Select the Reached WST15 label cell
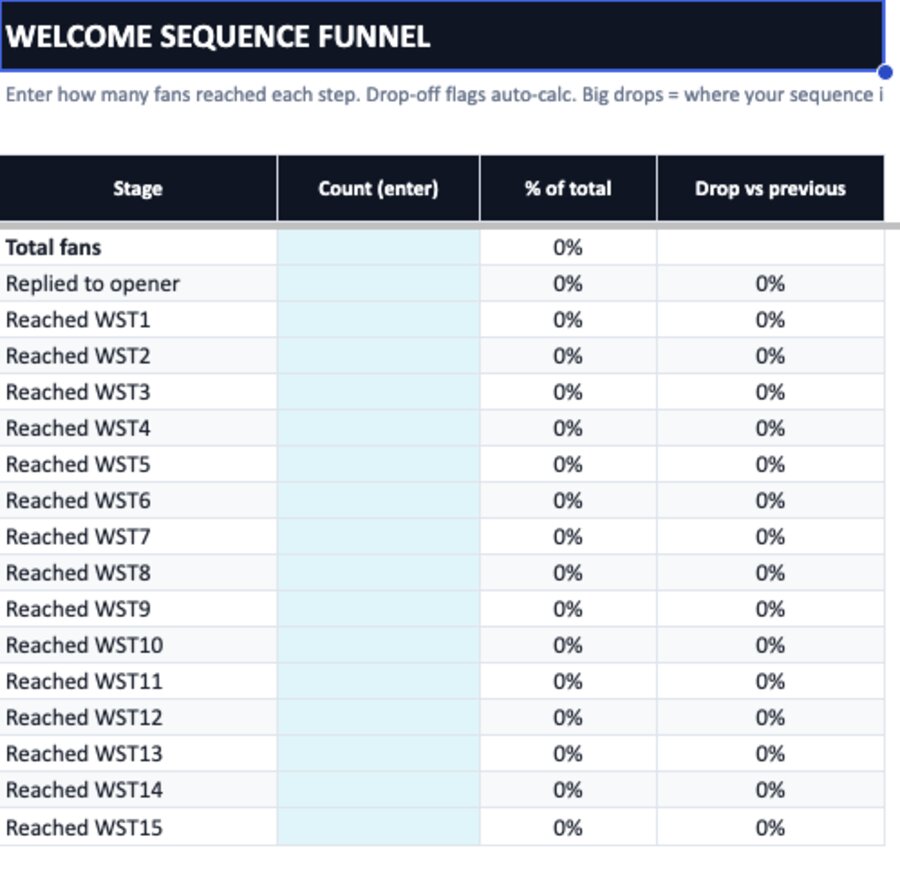 coord(138,827)
